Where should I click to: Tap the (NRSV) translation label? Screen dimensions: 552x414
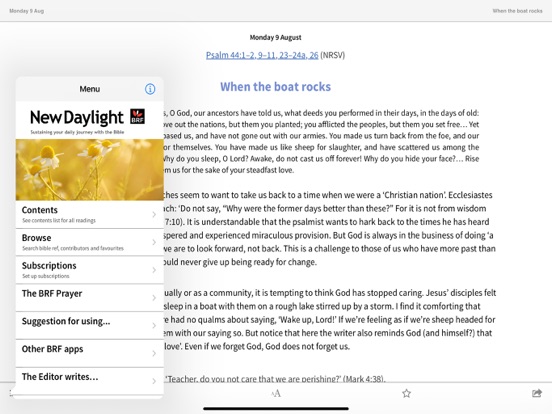point(332,55)
